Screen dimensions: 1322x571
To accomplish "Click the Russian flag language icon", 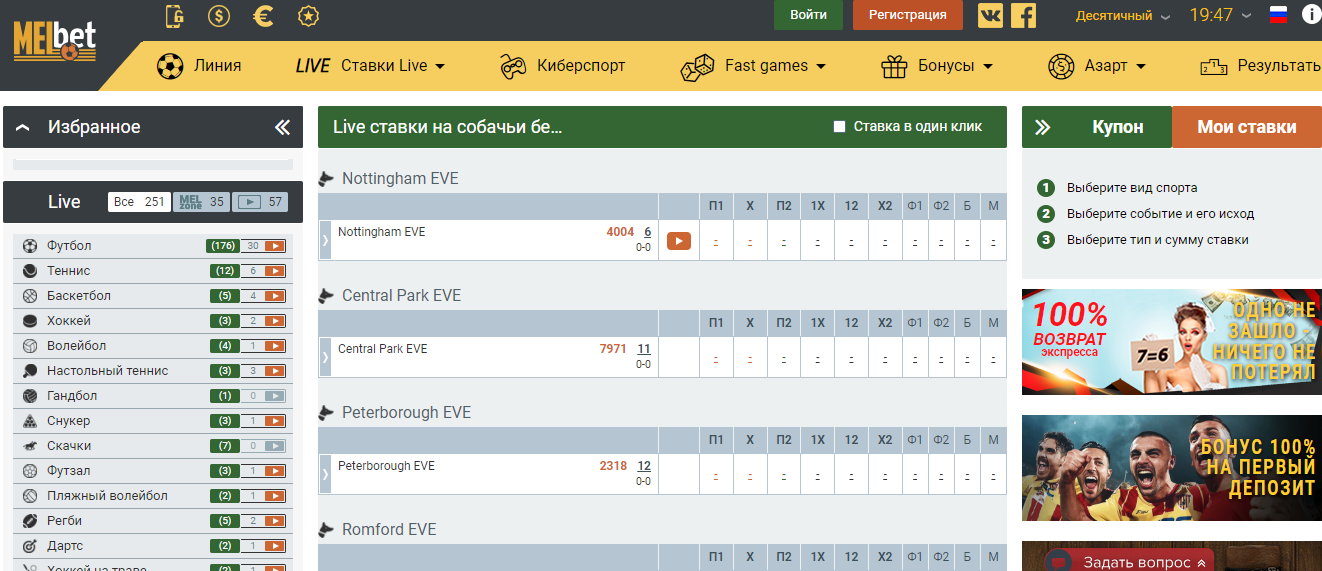I will coord(1278,14).
